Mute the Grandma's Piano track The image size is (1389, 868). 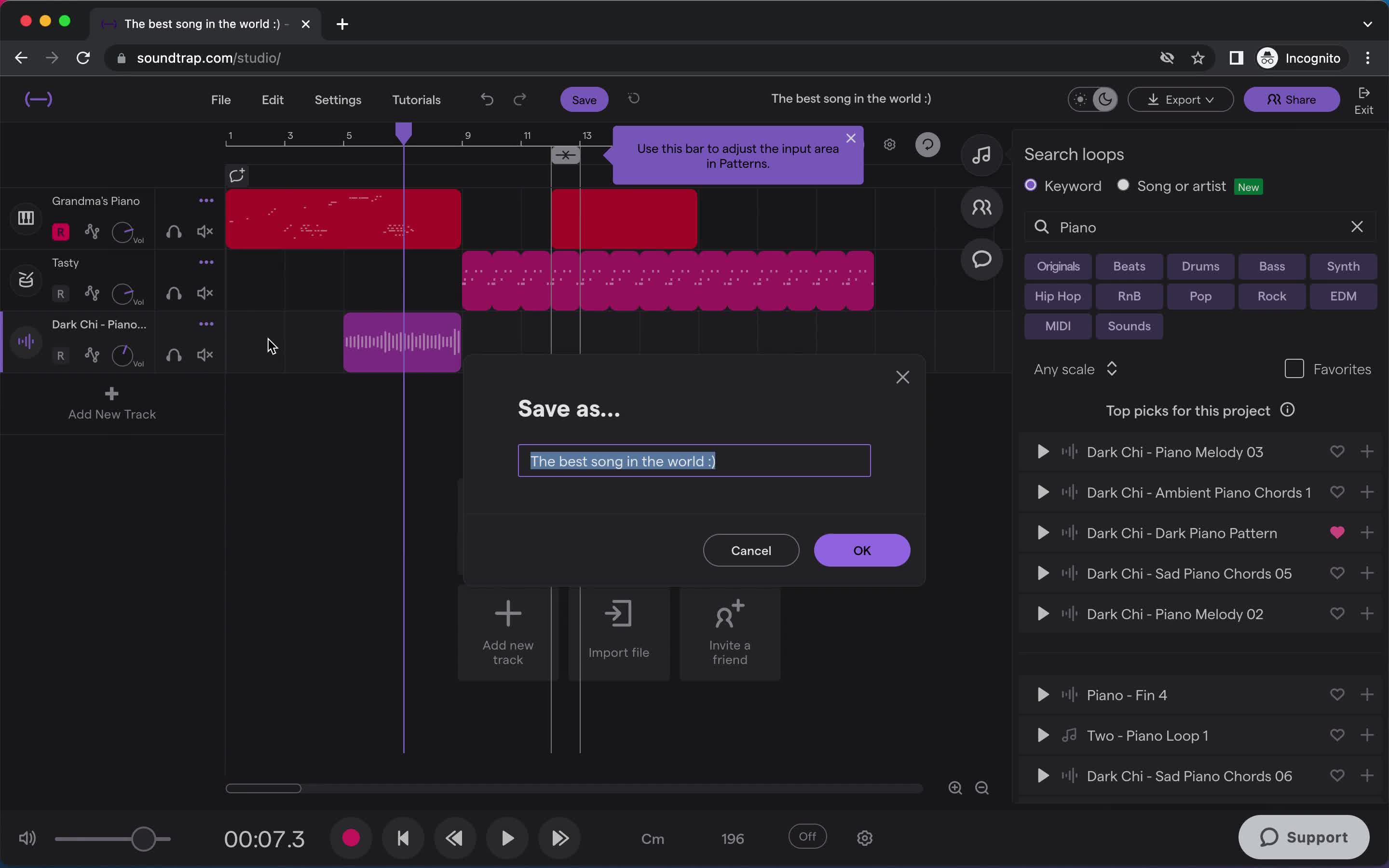pyautogui.click(x=205, y=231)
